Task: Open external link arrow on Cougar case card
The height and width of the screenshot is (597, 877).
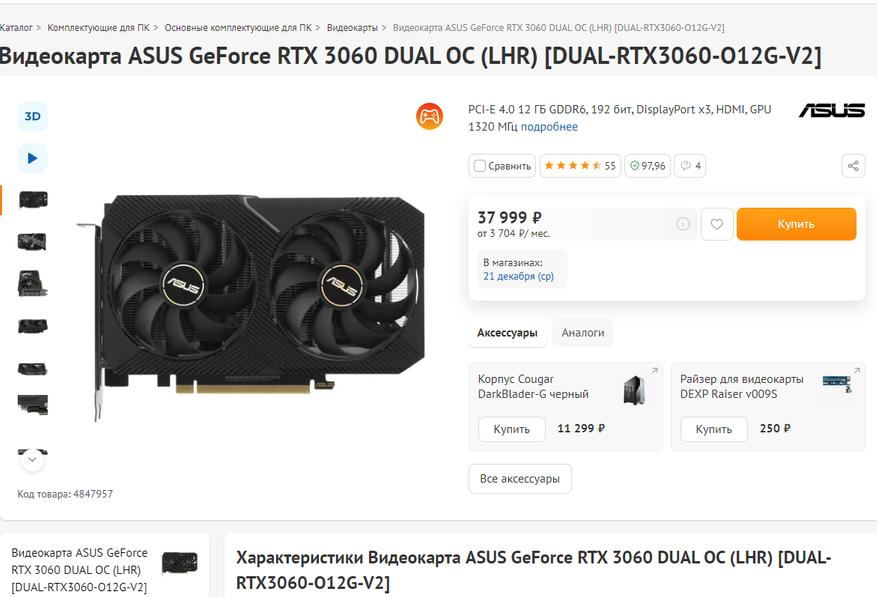Action: point(654,370)
